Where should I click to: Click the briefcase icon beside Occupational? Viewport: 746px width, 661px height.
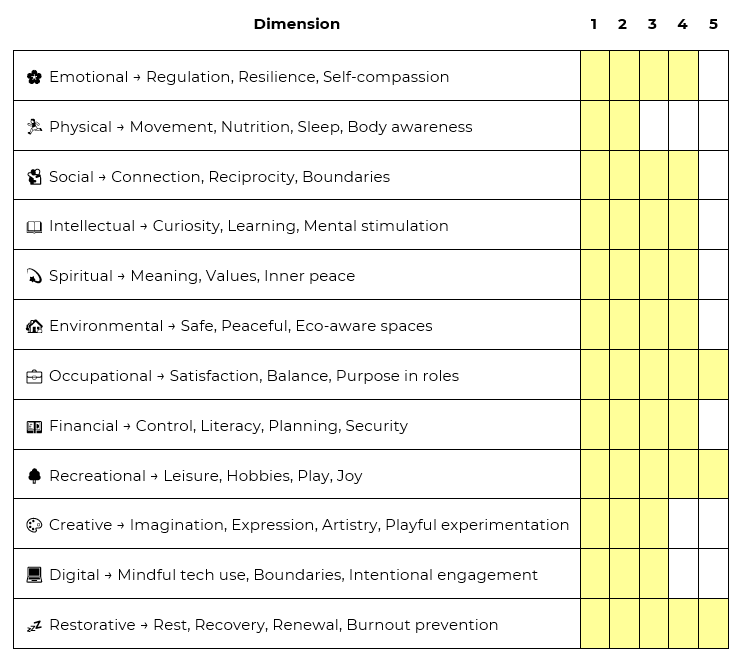pyautogui.click(x=34, y=376)
